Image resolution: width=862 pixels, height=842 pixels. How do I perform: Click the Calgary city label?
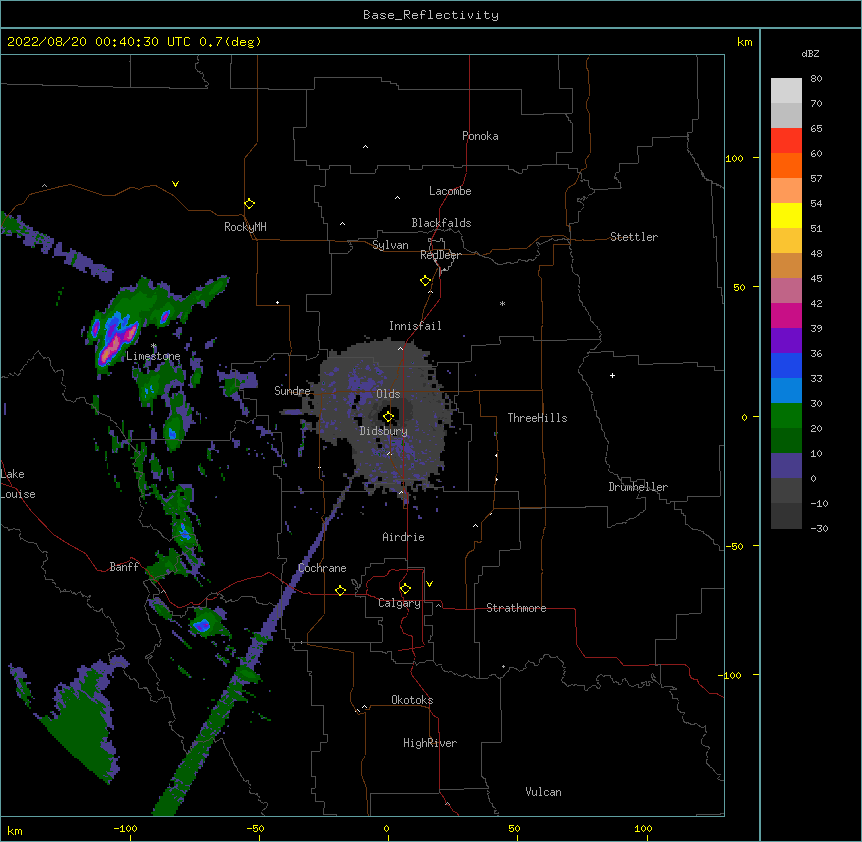click(x=400, y=603)
